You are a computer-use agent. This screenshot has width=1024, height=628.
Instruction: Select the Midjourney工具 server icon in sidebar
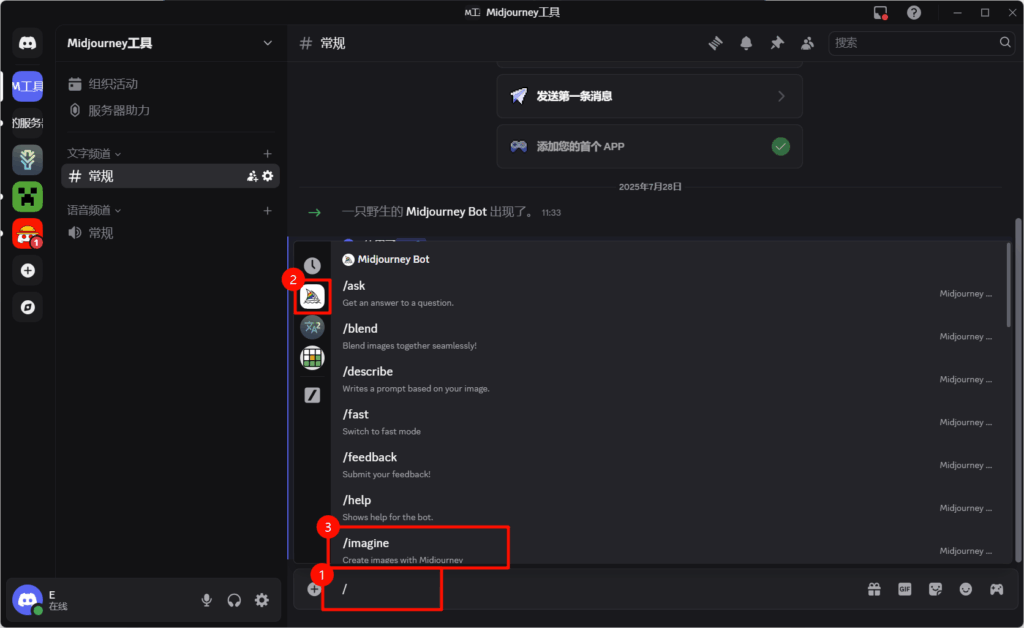tap(27, 86)
